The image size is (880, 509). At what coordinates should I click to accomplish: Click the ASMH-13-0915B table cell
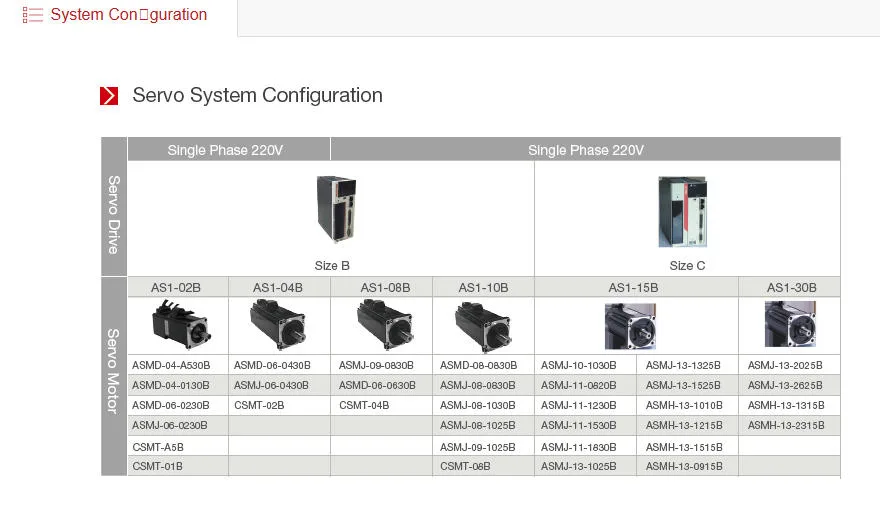click(687, 466)
